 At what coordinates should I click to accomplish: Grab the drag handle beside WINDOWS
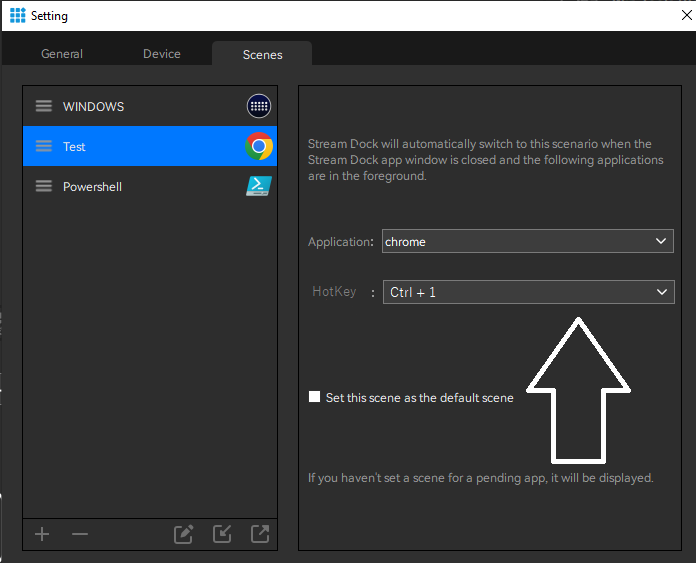pos(44,106)
